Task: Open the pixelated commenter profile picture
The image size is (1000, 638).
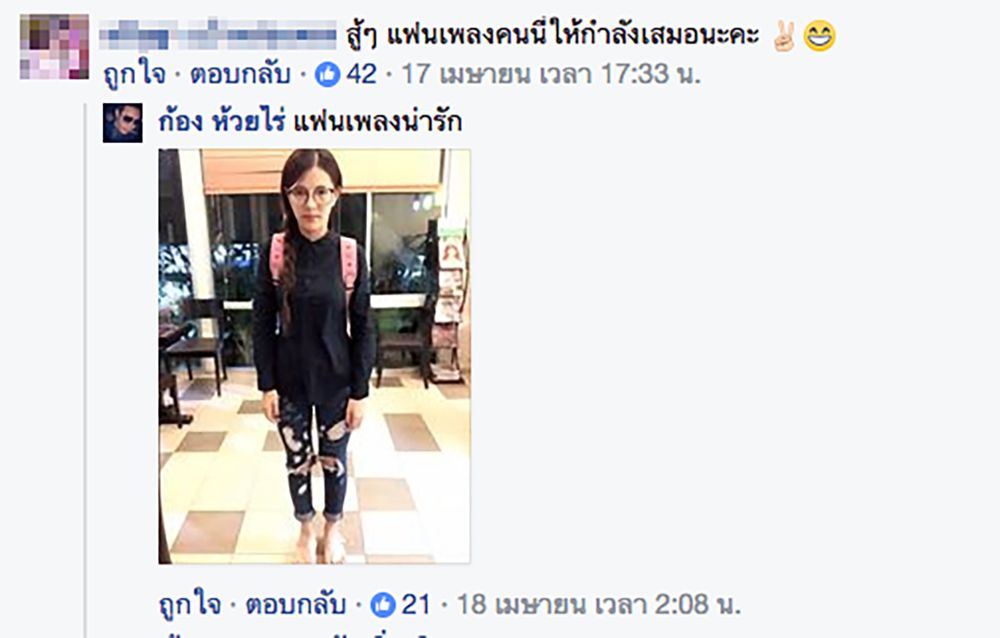Action: pos(54,47)
